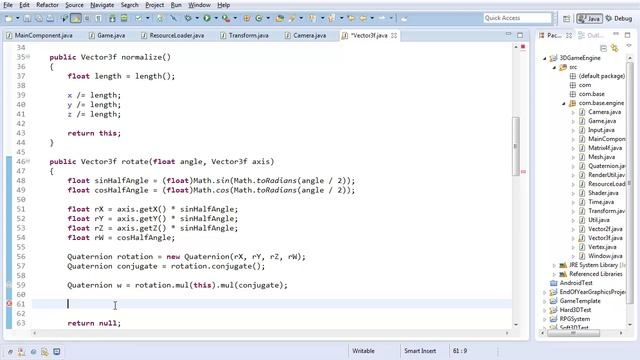Open Quaternion.java in Package Explorer
640x360 pixels.
[606, 166]
